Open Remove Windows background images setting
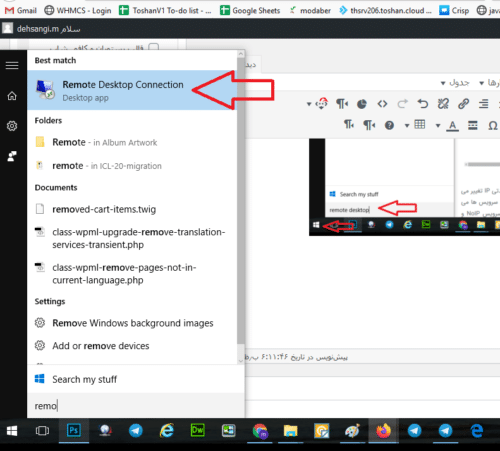Image resolution: width=500 pixels, height=451 pixels. pos(132,323)
